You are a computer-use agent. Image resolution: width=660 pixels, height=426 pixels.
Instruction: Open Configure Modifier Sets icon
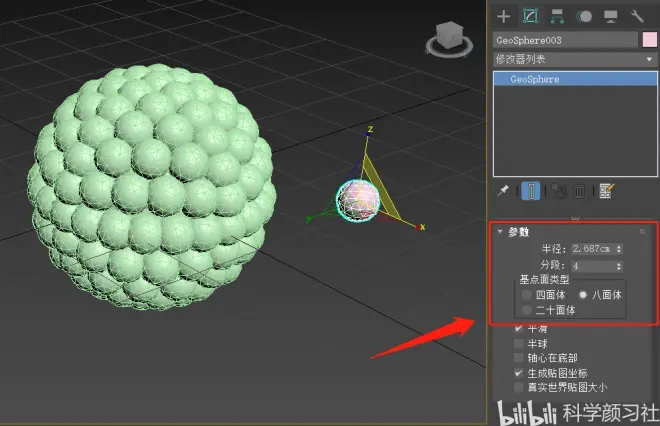(607, 191)
